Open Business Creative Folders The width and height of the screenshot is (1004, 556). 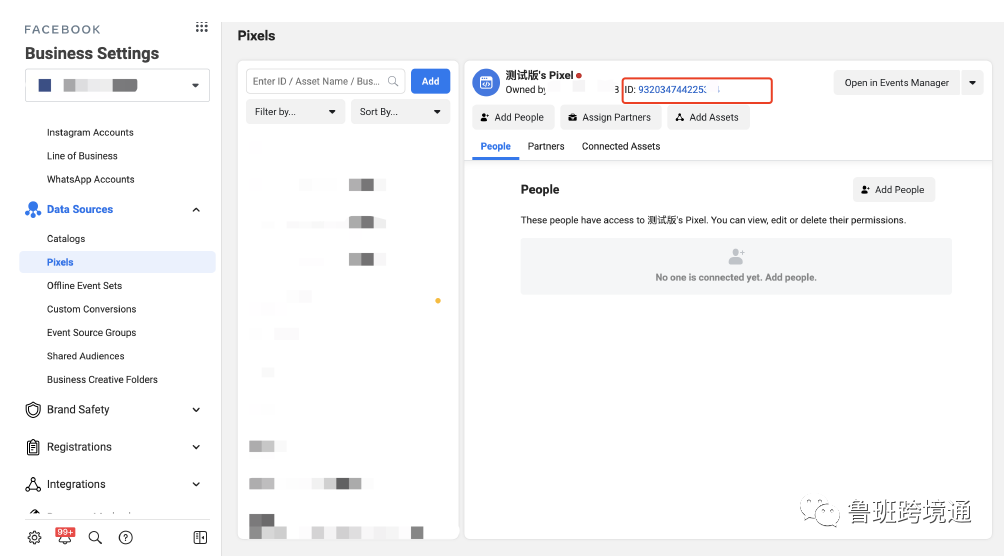click(x=102, y=379)
